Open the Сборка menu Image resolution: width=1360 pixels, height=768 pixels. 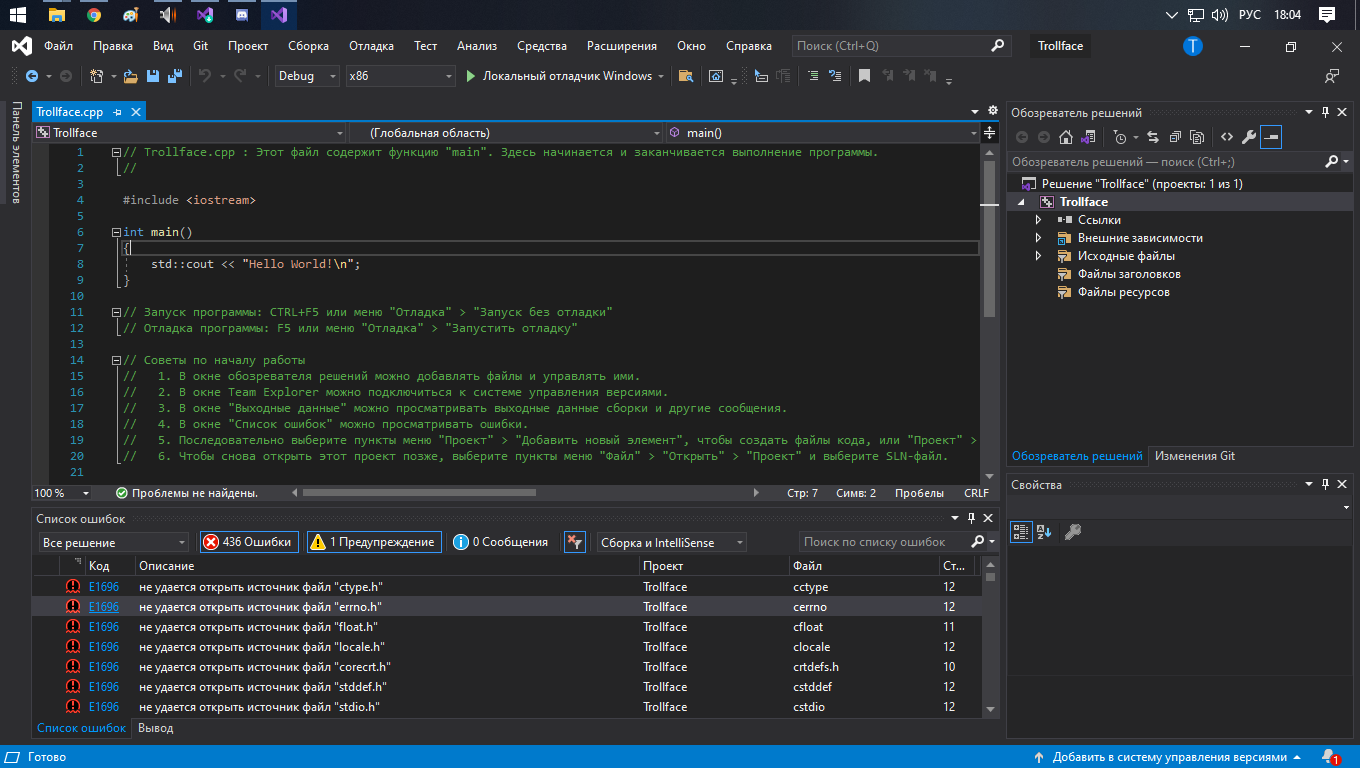tap(308, 46)
